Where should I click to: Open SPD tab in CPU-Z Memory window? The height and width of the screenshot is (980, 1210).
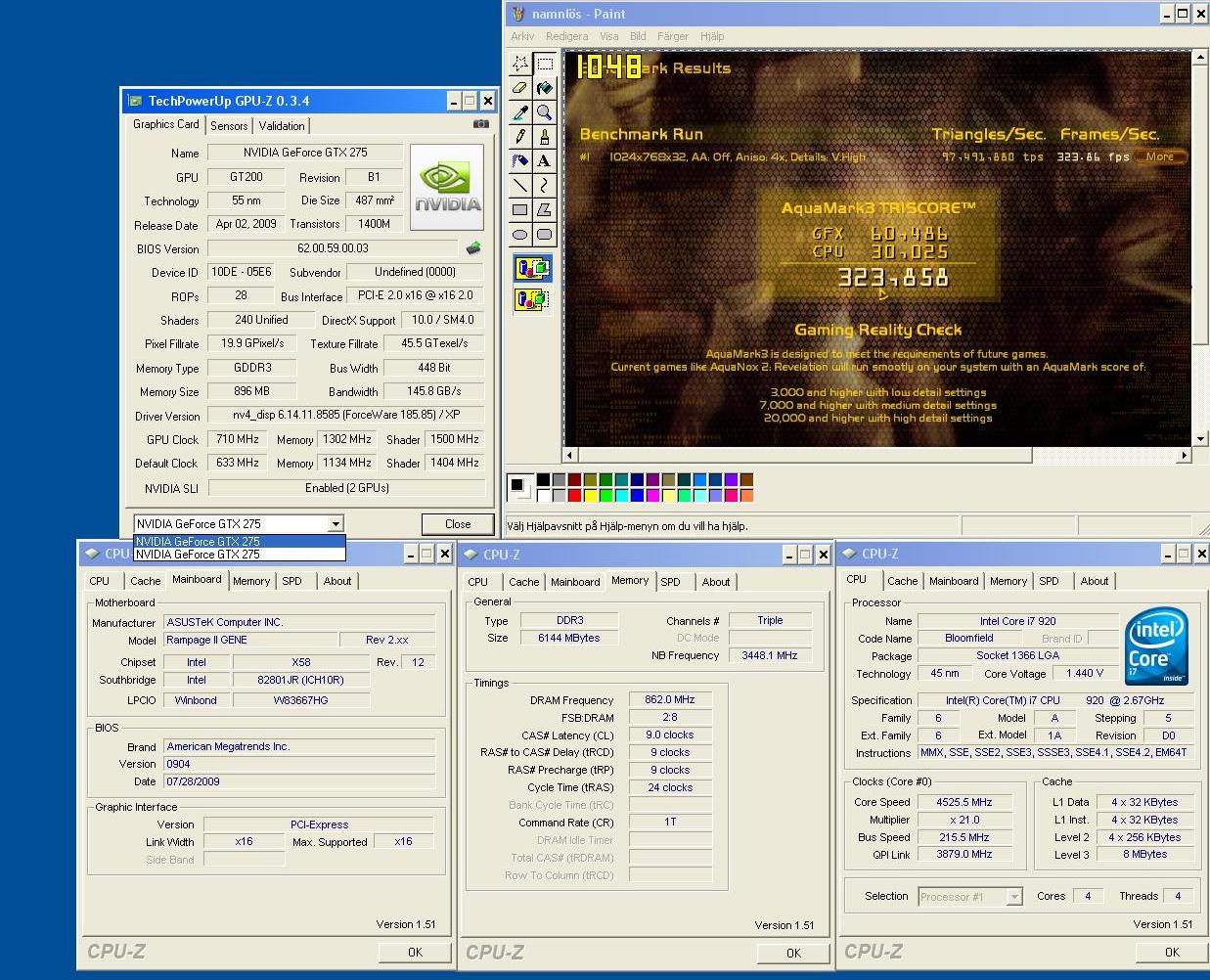pos(670,582)
